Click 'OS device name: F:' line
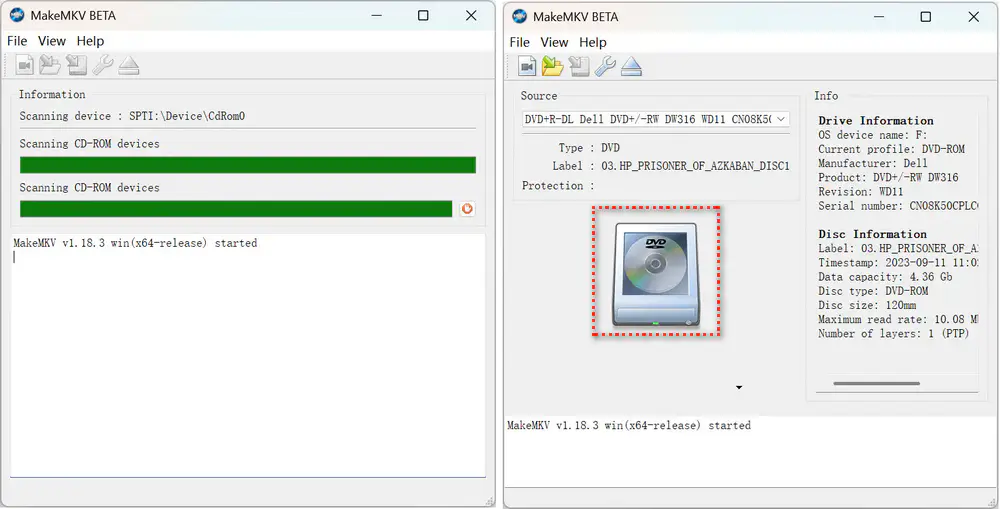Screen dimensions: 1000x509 (x=872, y=135)
